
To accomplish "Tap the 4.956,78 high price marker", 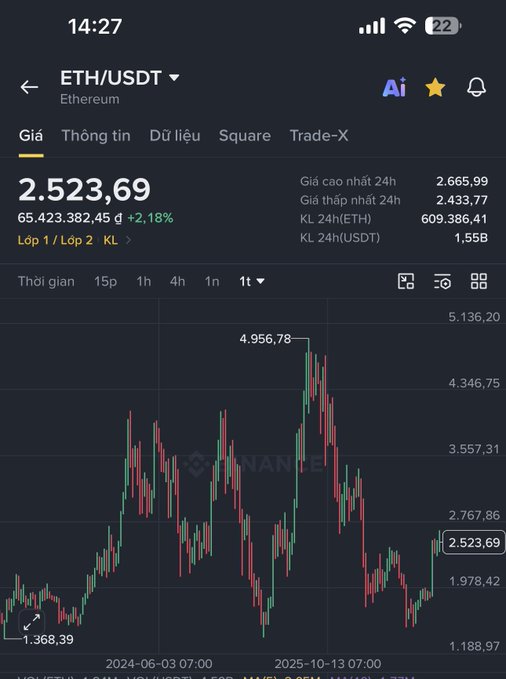I will tap(265, 339).
